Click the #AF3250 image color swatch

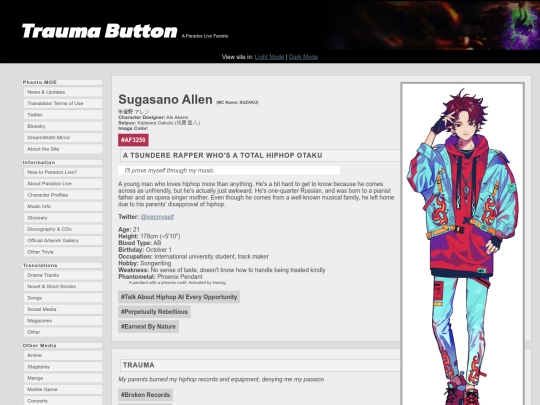point(133,140)
